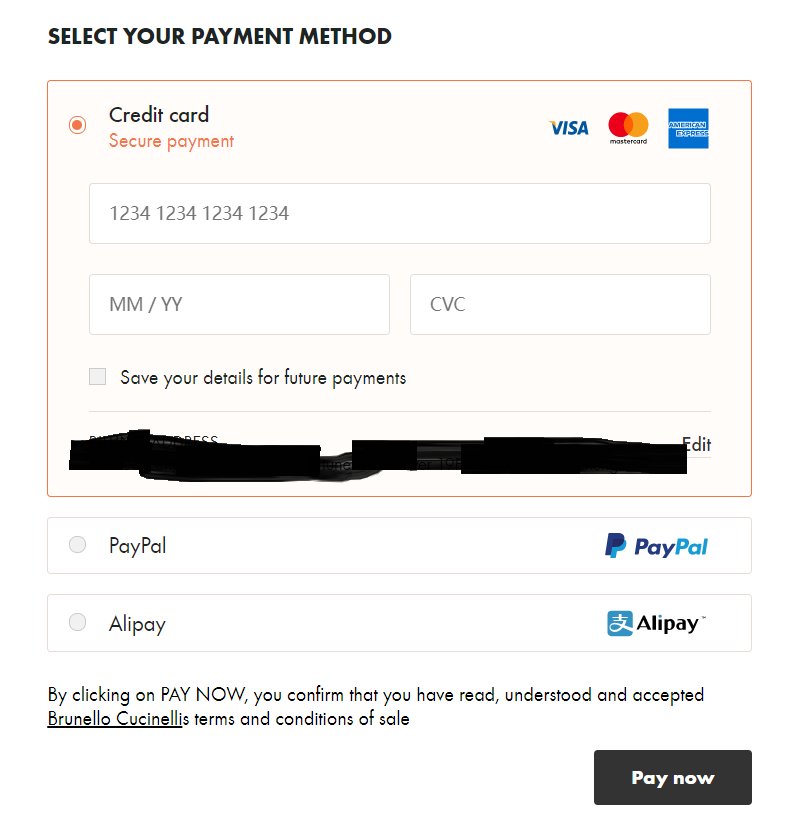Image resolution: width=804 pixels, height=821 pixels.
Task: Click the PayPal option label
Action: click(138, 546)
